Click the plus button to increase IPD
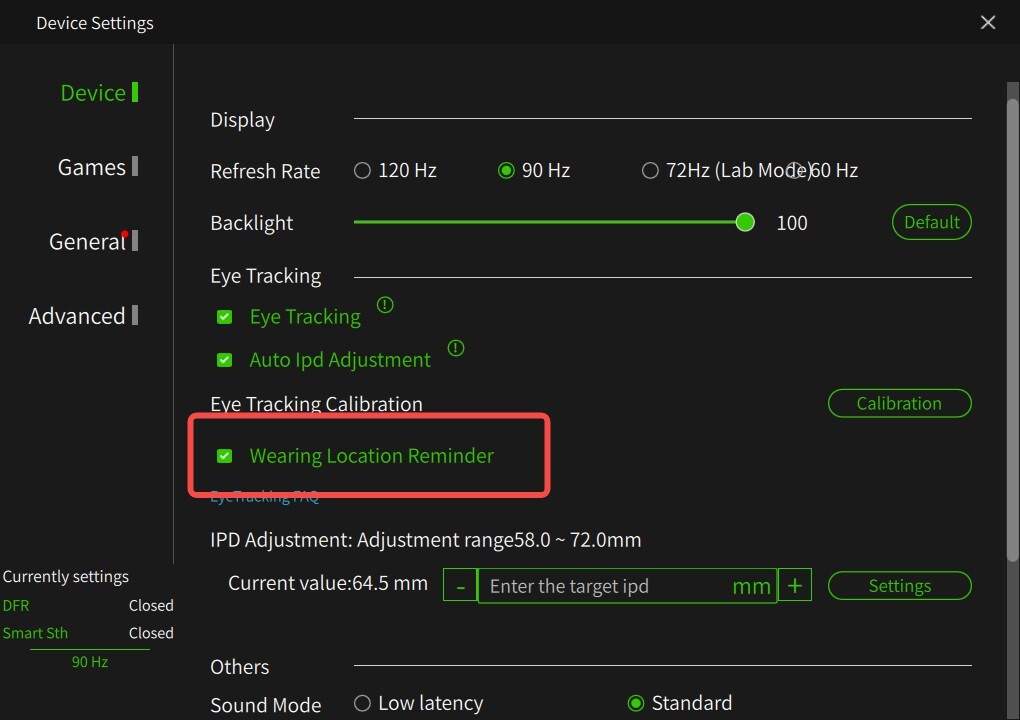 [794, 586]
